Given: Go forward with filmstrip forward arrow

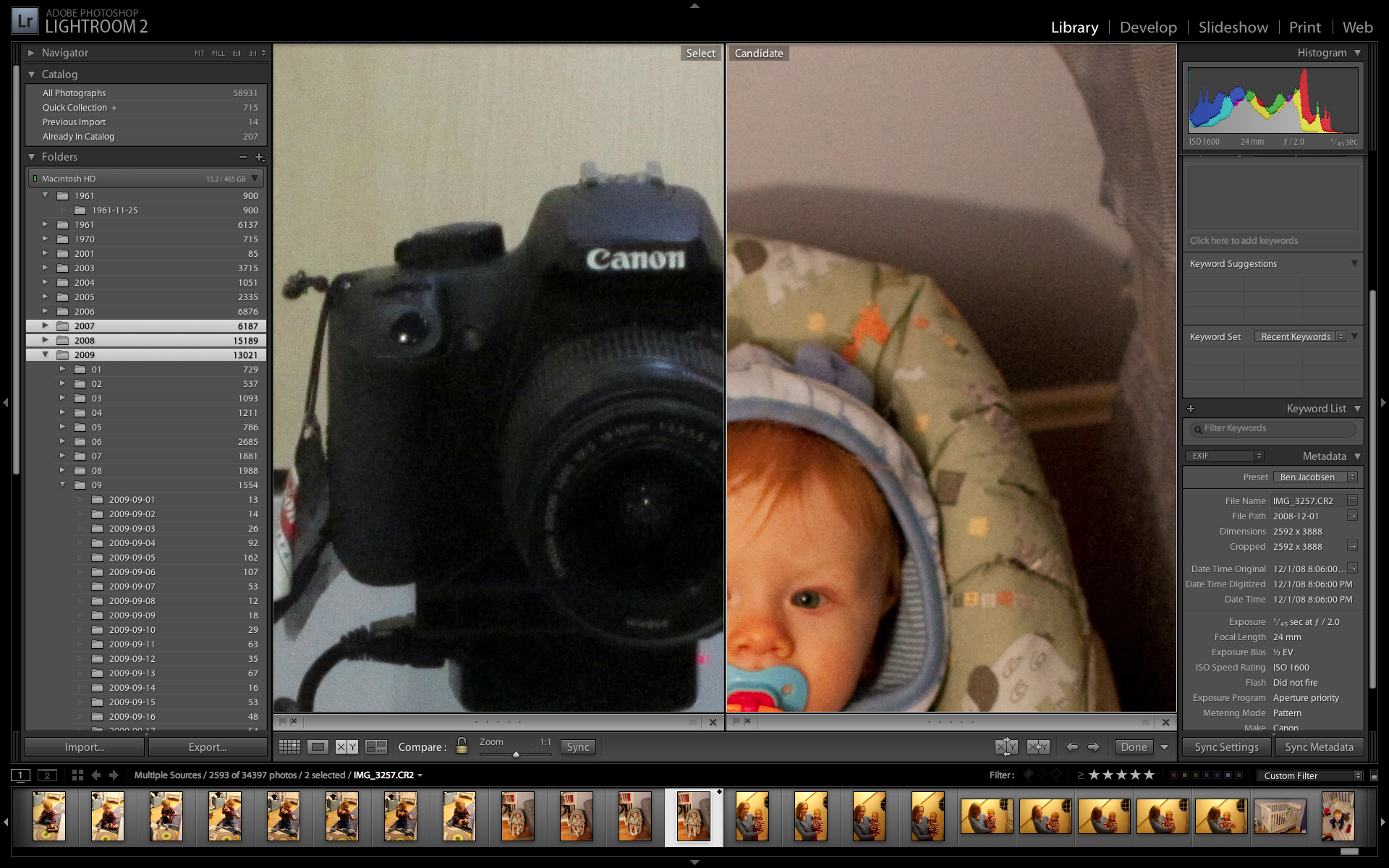Looking at the screenshot, I should pos(114,775).
